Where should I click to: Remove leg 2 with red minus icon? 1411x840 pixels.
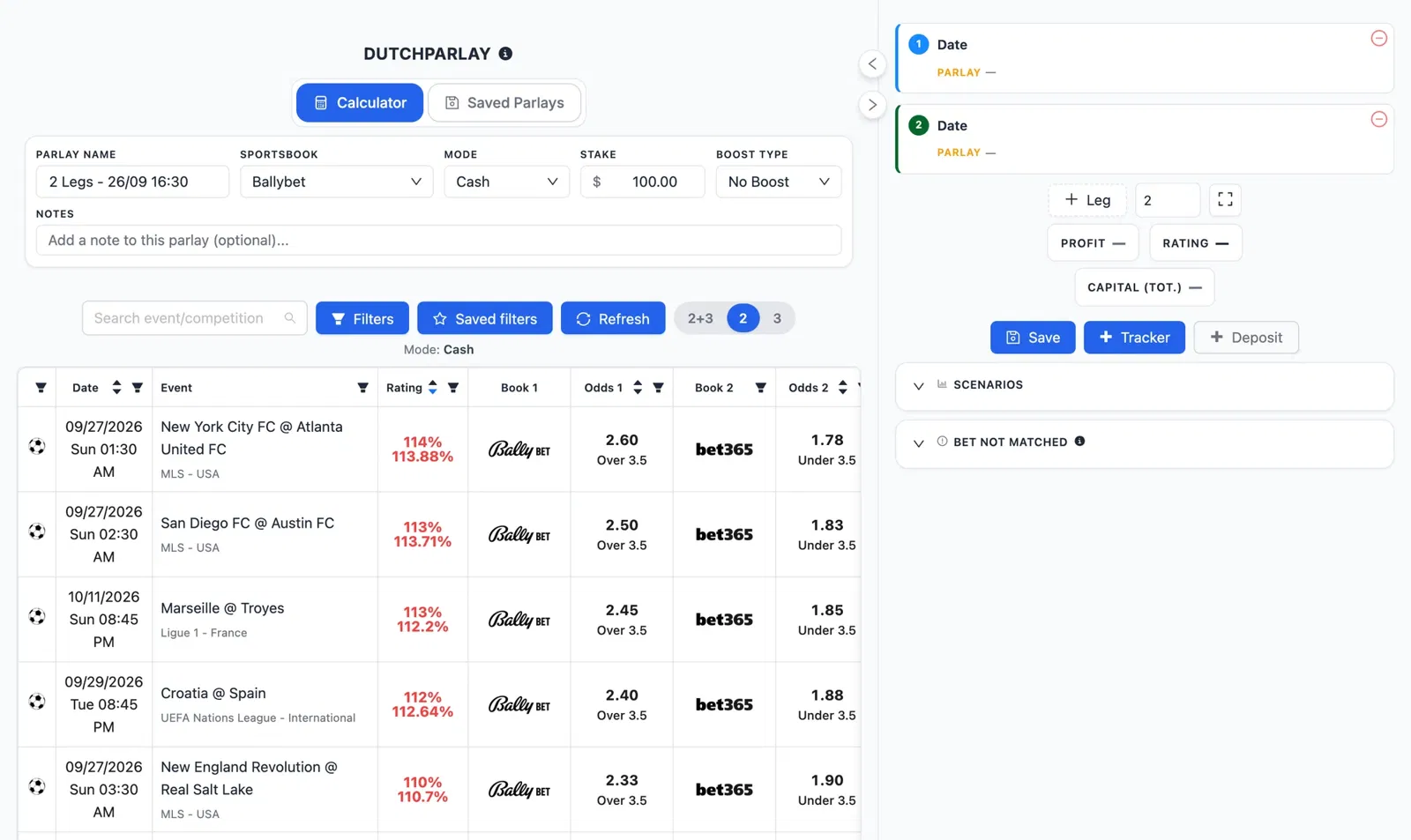coord(1379,119)
